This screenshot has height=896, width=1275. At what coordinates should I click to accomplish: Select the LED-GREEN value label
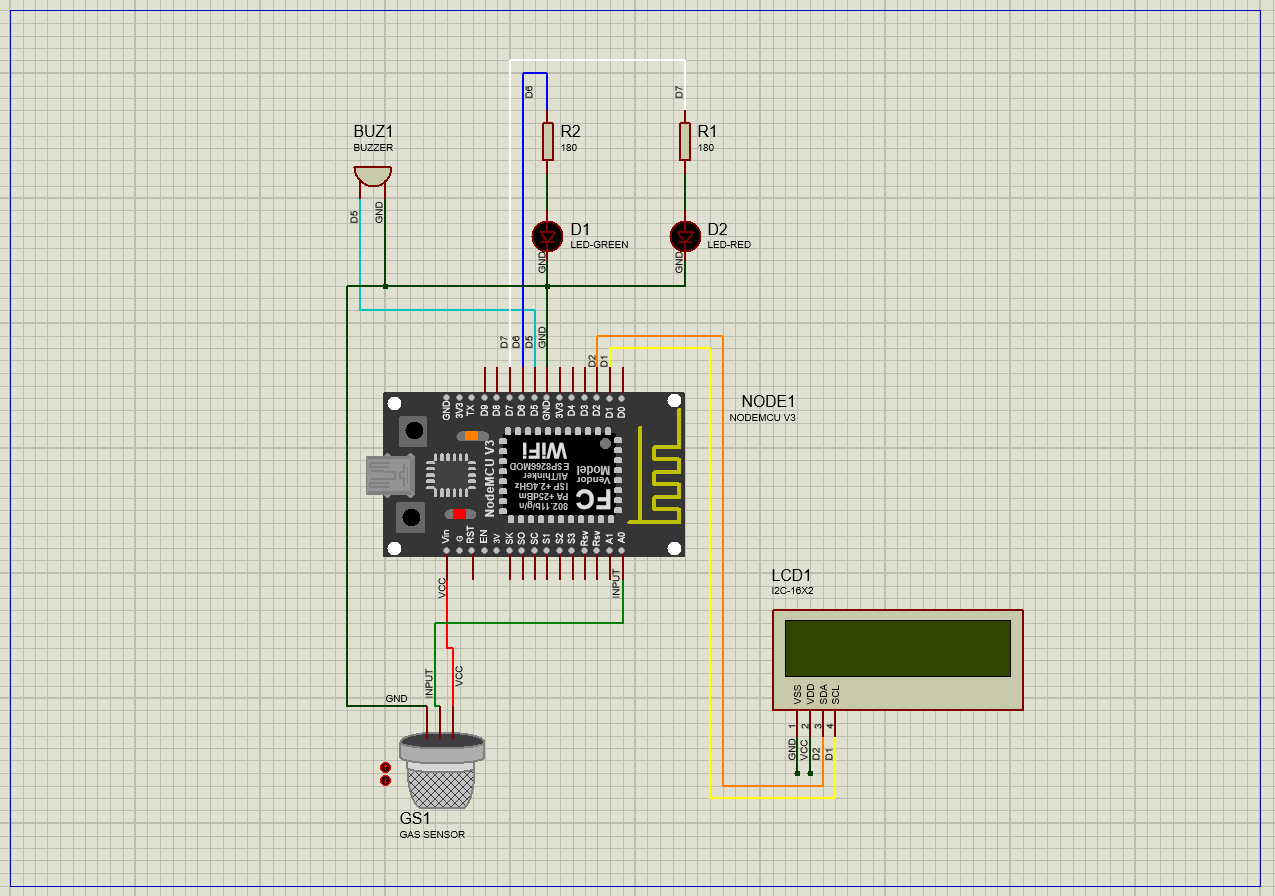pyautogui.click(x=599, y=245)
